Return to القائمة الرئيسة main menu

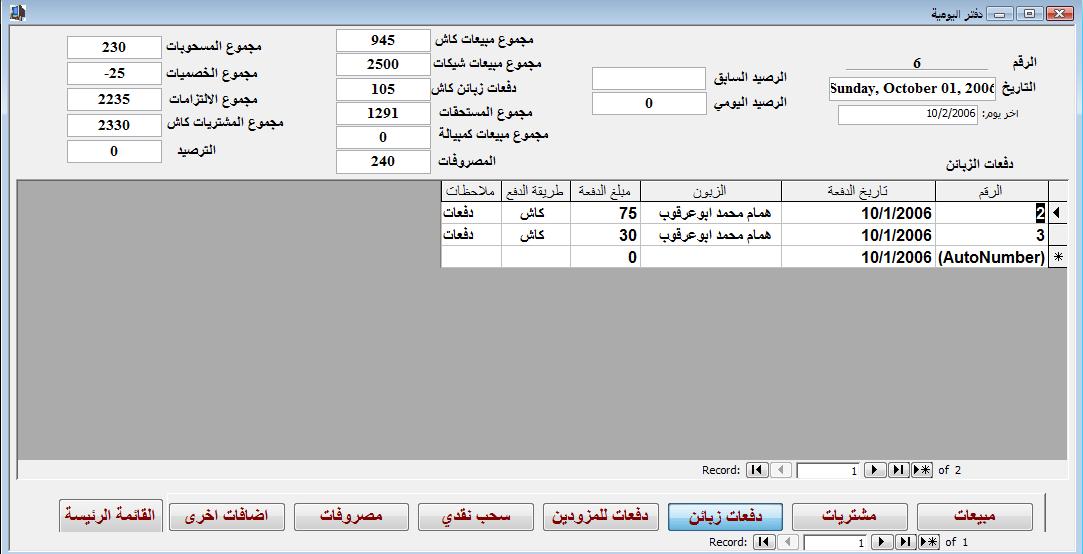point(111,516)
